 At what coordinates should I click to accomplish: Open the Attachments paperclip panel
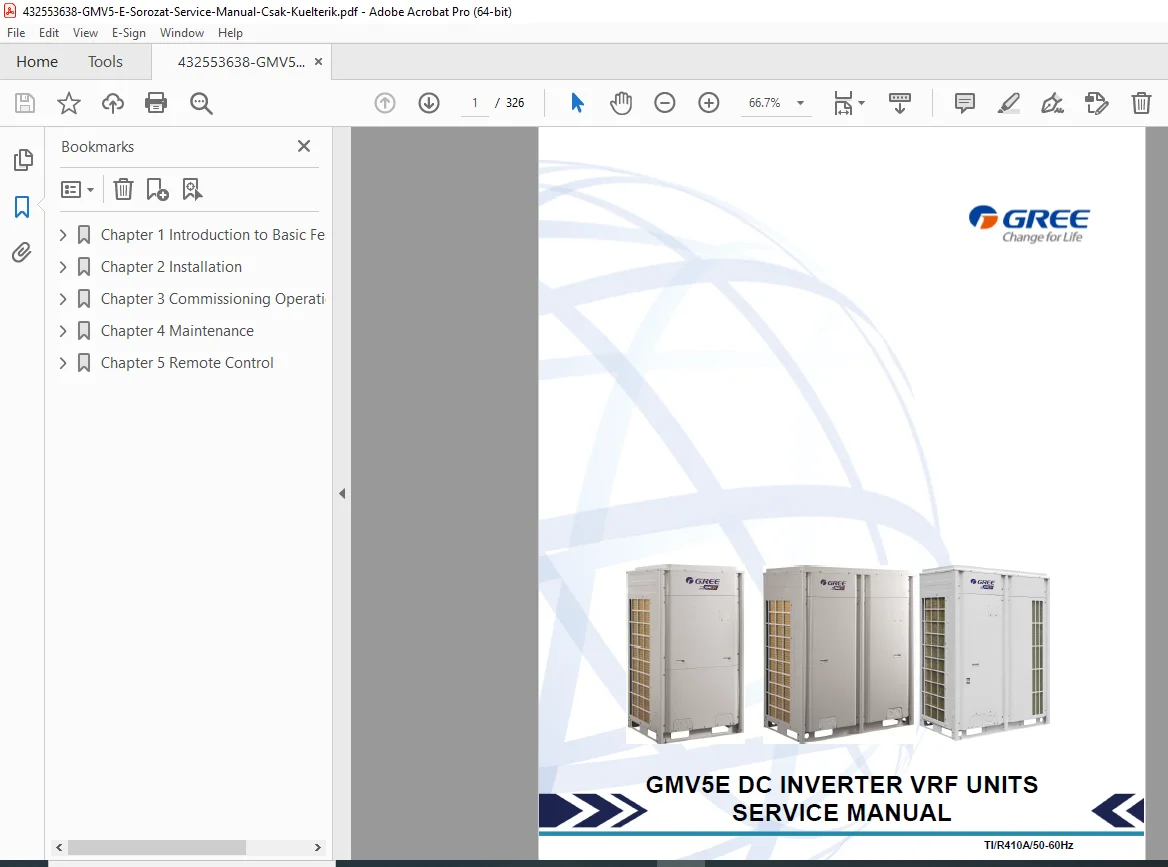pyautogui.click(x=22, y=253)
